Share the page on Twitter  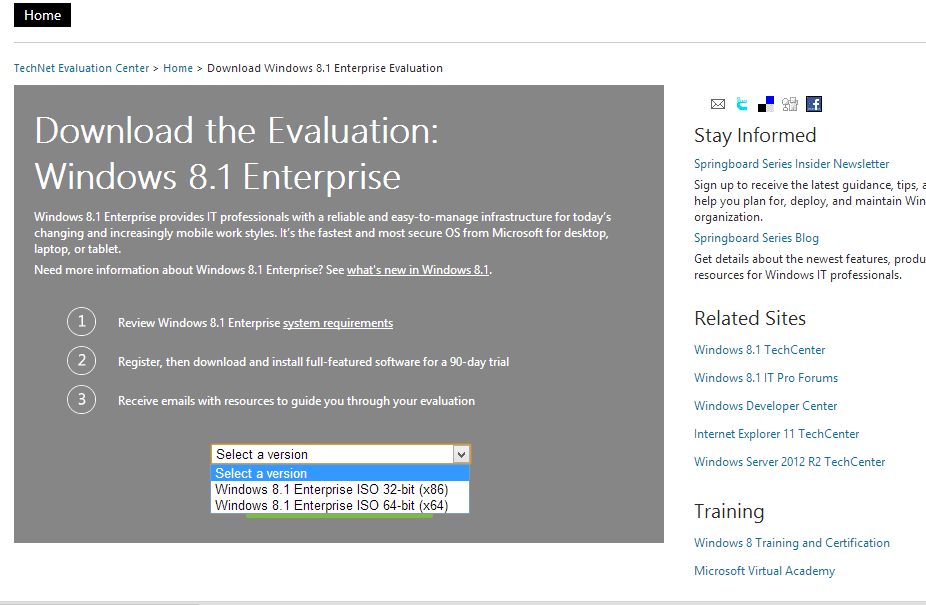point(742,105)
